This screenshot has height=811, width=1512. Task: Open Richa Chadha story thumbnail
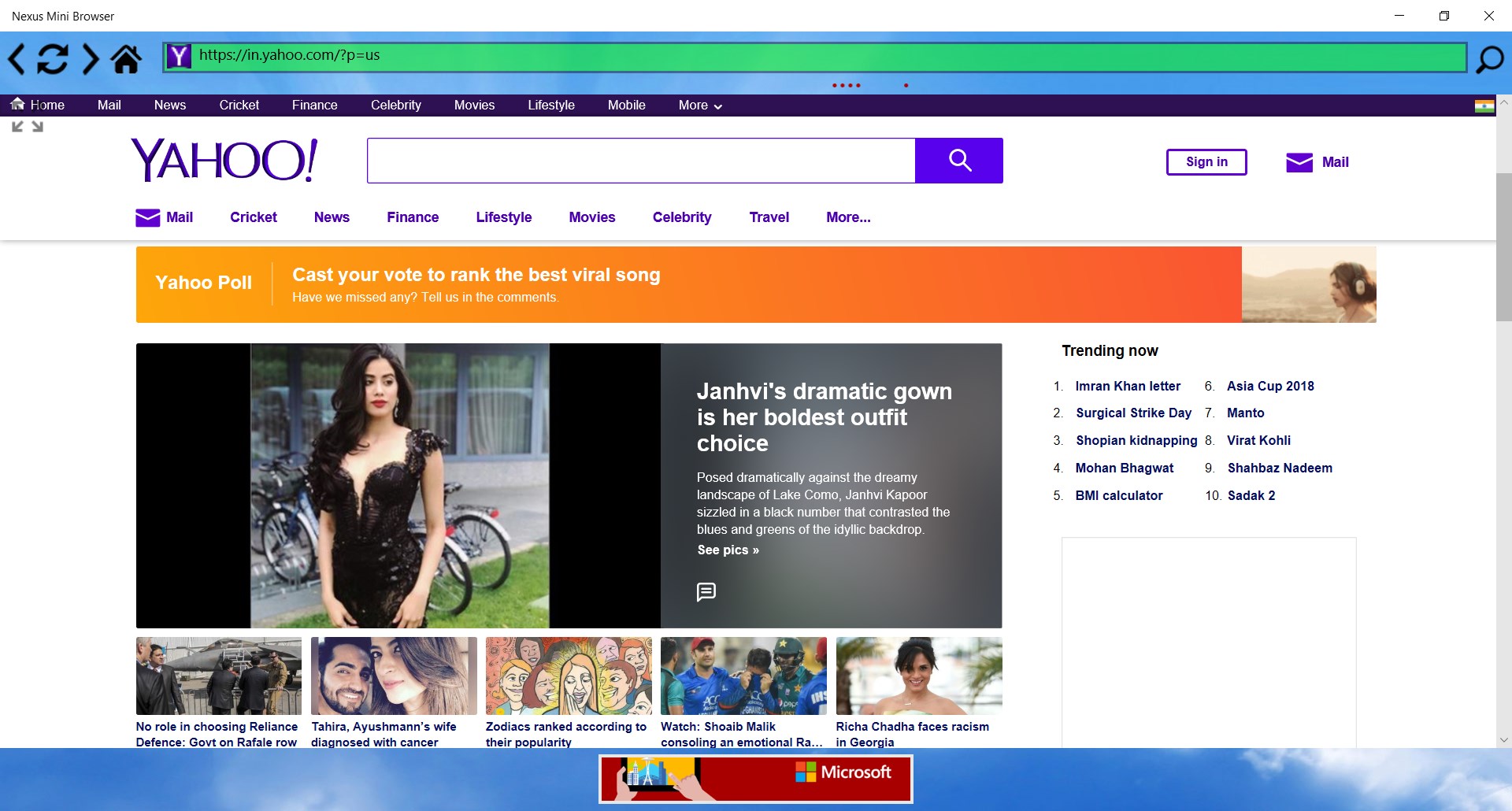tap(919, 676)
